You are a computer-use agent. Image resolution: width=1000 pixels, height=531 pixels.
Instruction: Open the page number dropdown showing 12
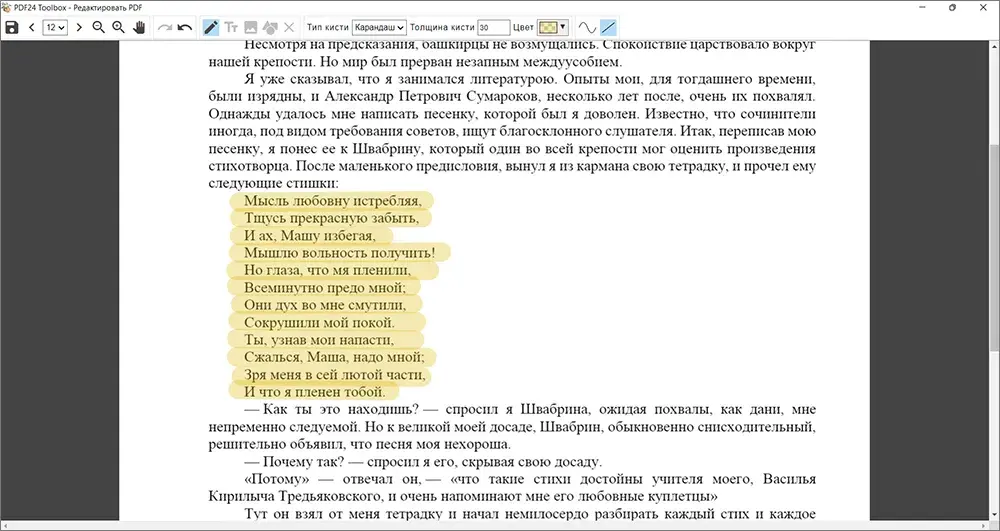55,27
